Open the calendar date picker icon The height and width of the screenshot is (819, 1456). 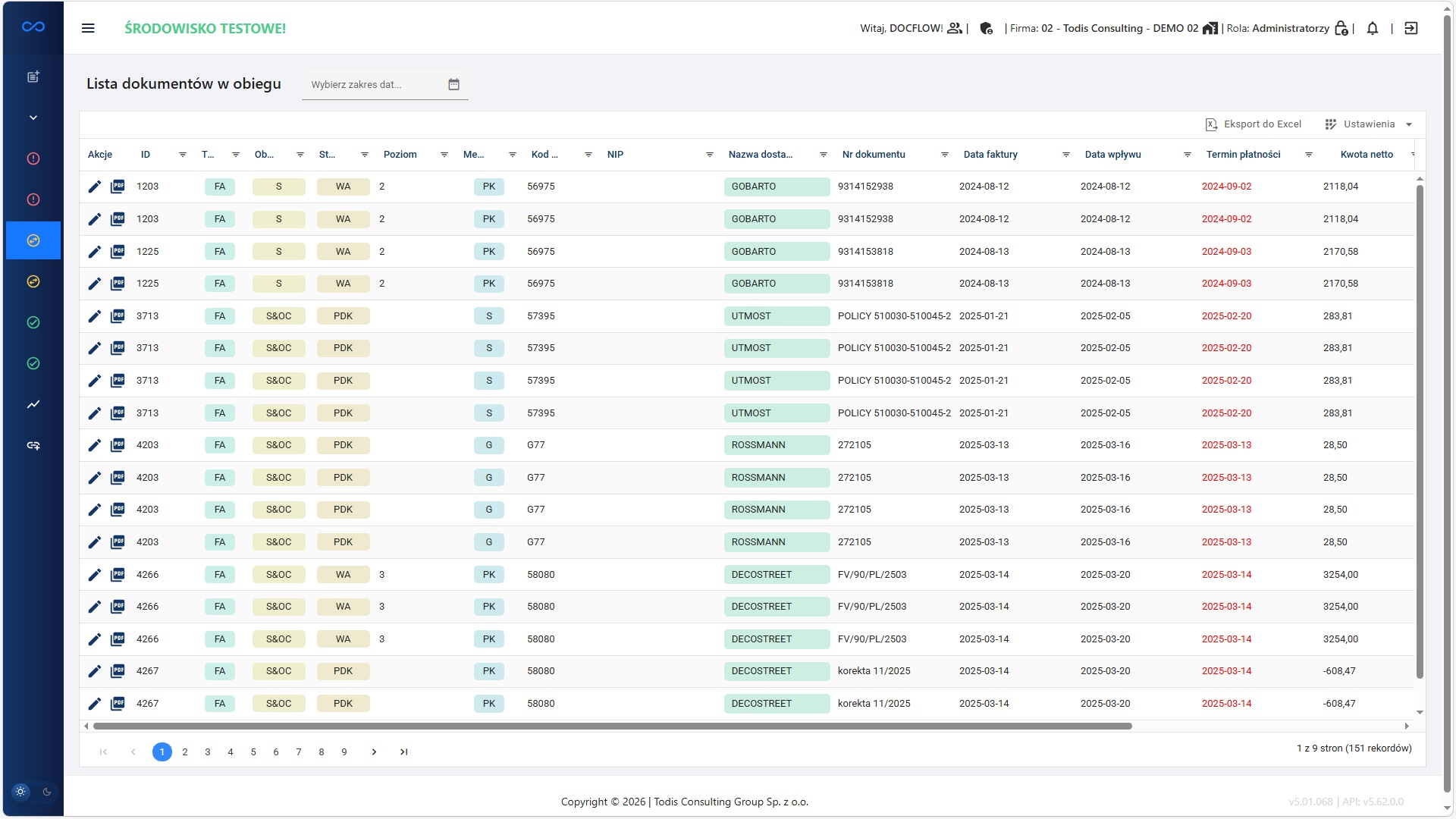[x=453, y=84]
